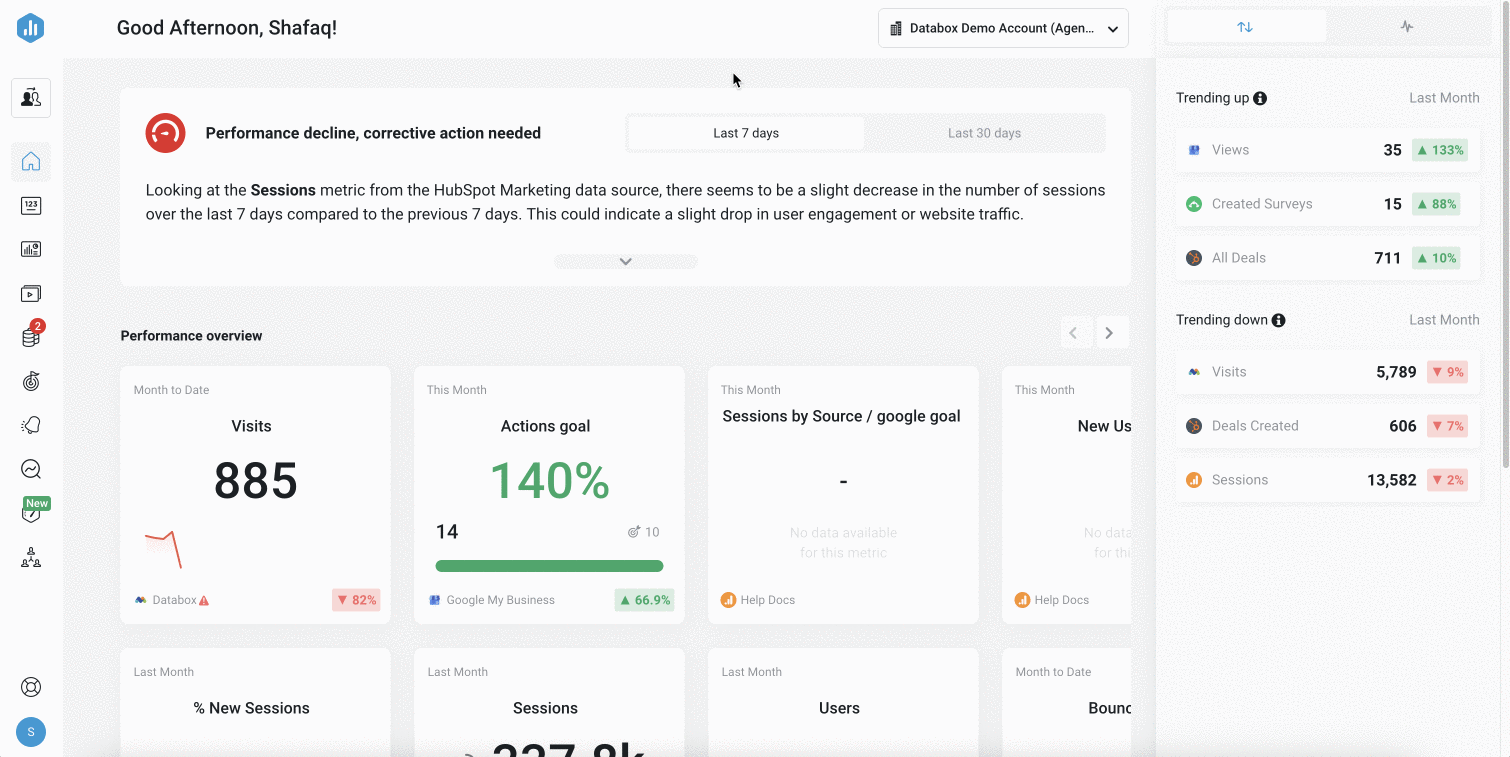Open Goals via the target icon

[31, 381]
